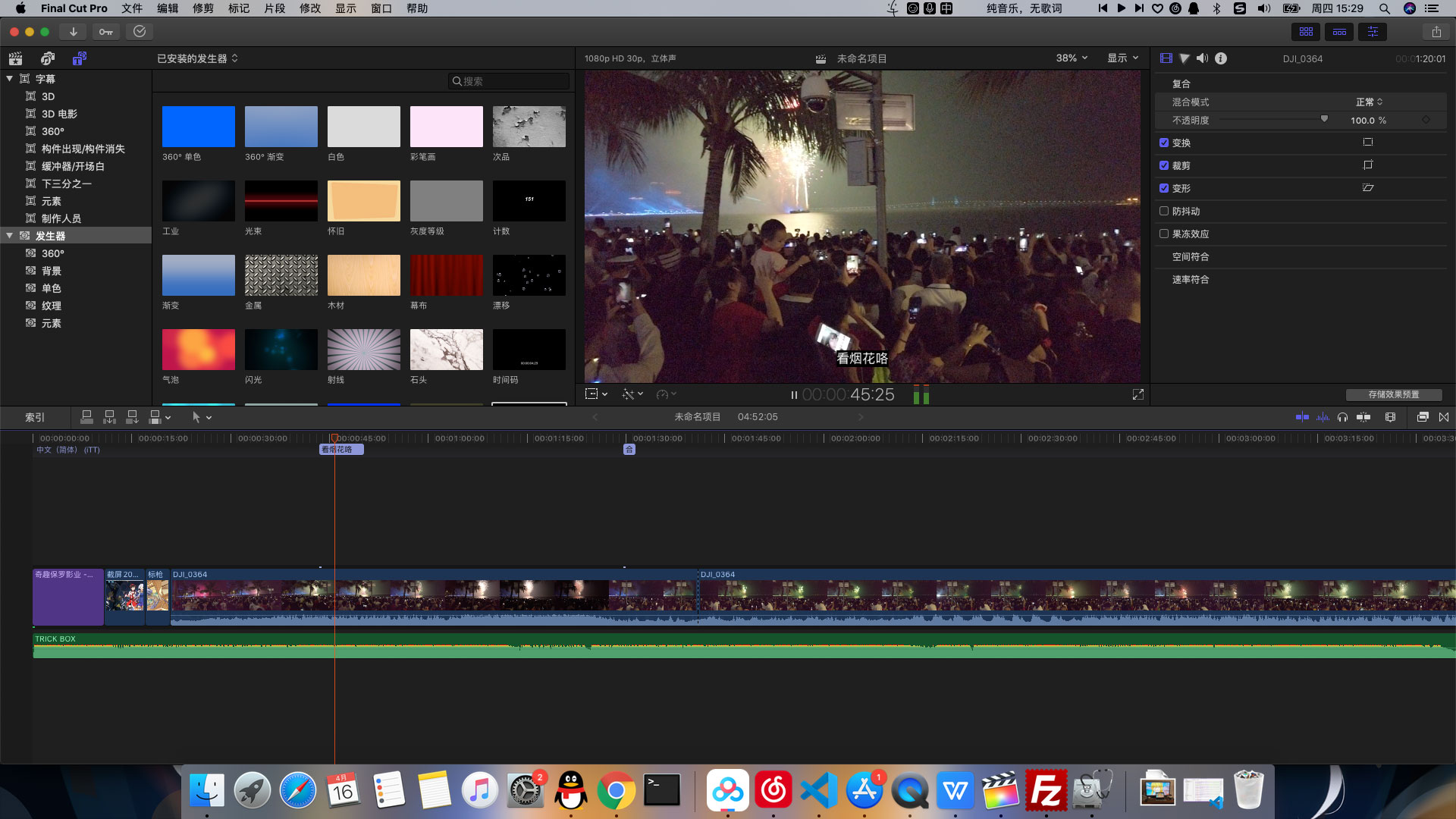Open the 标记 menu
This screenshot has width=1456, height=819.
coord(239,8)
